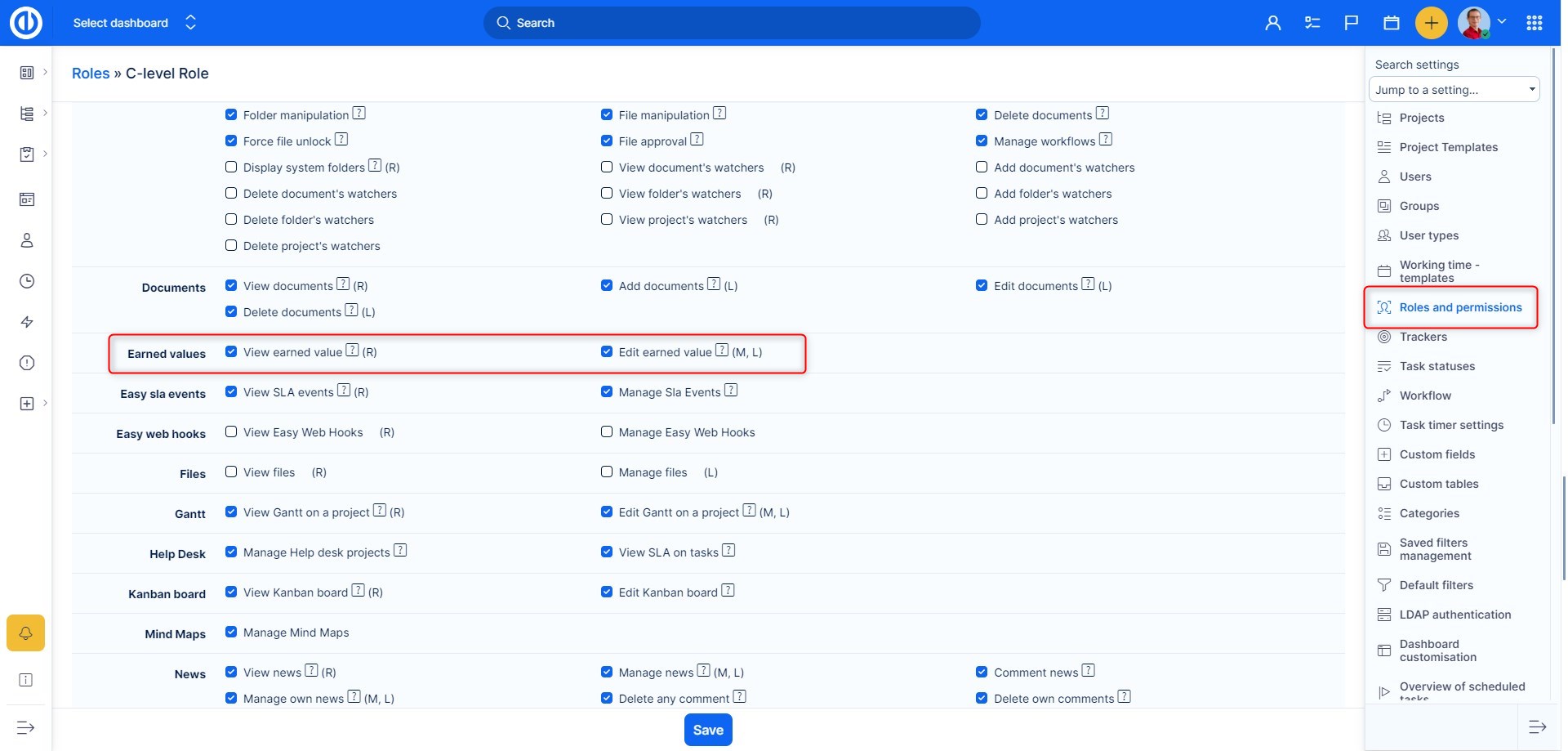Go to Roles breadcrumb link

(x=90, y=74)
